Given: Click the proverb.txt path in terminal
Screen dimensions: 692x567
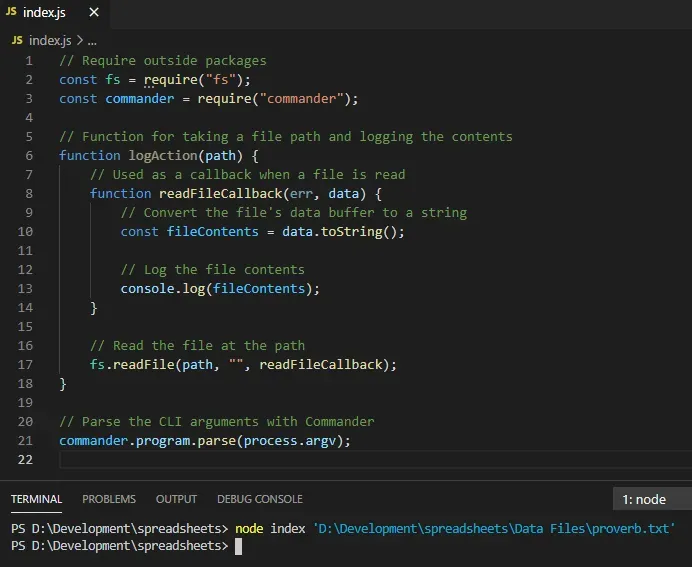Looking at the screenshot, I should [x=494, y=527].
